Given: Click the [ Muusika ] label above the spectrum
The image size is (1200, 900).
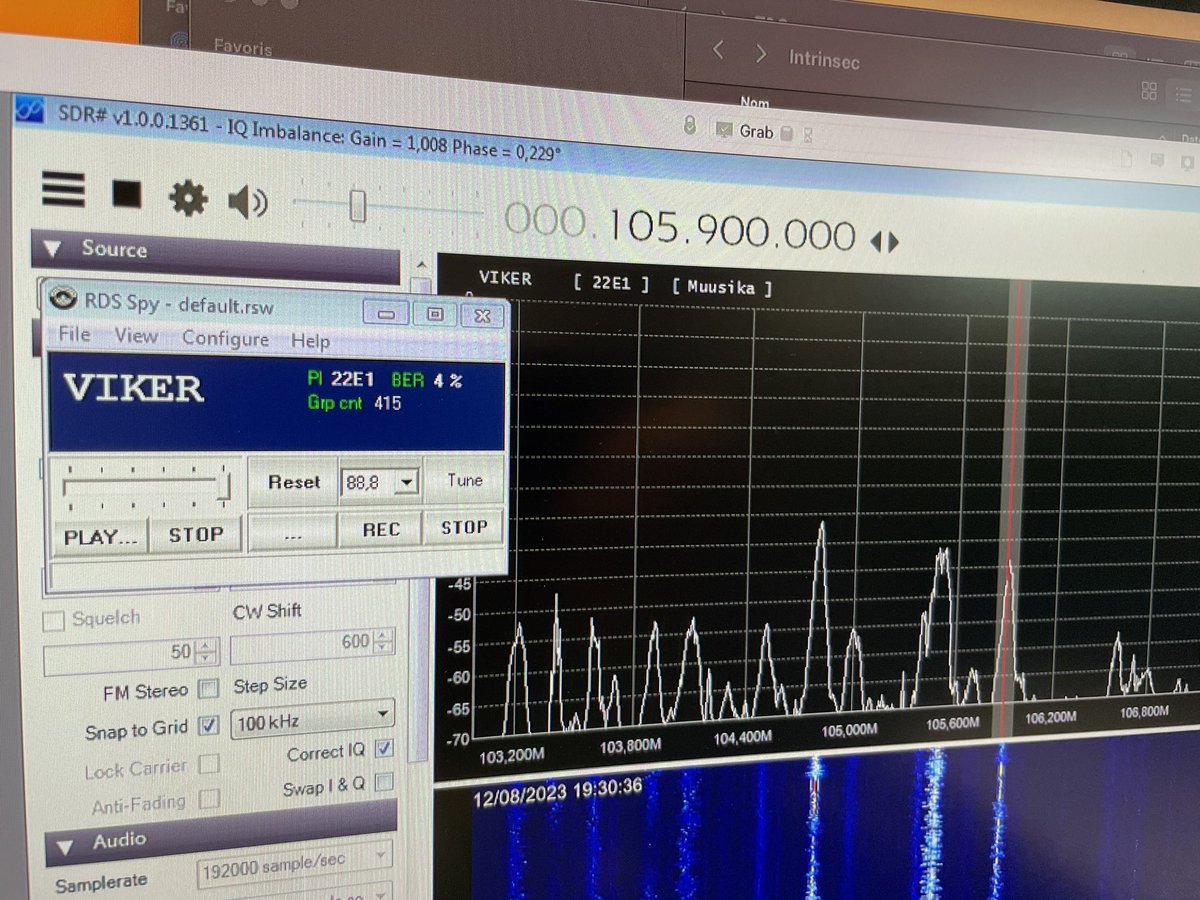Looking at the screenshot, I should click(721, 288).
